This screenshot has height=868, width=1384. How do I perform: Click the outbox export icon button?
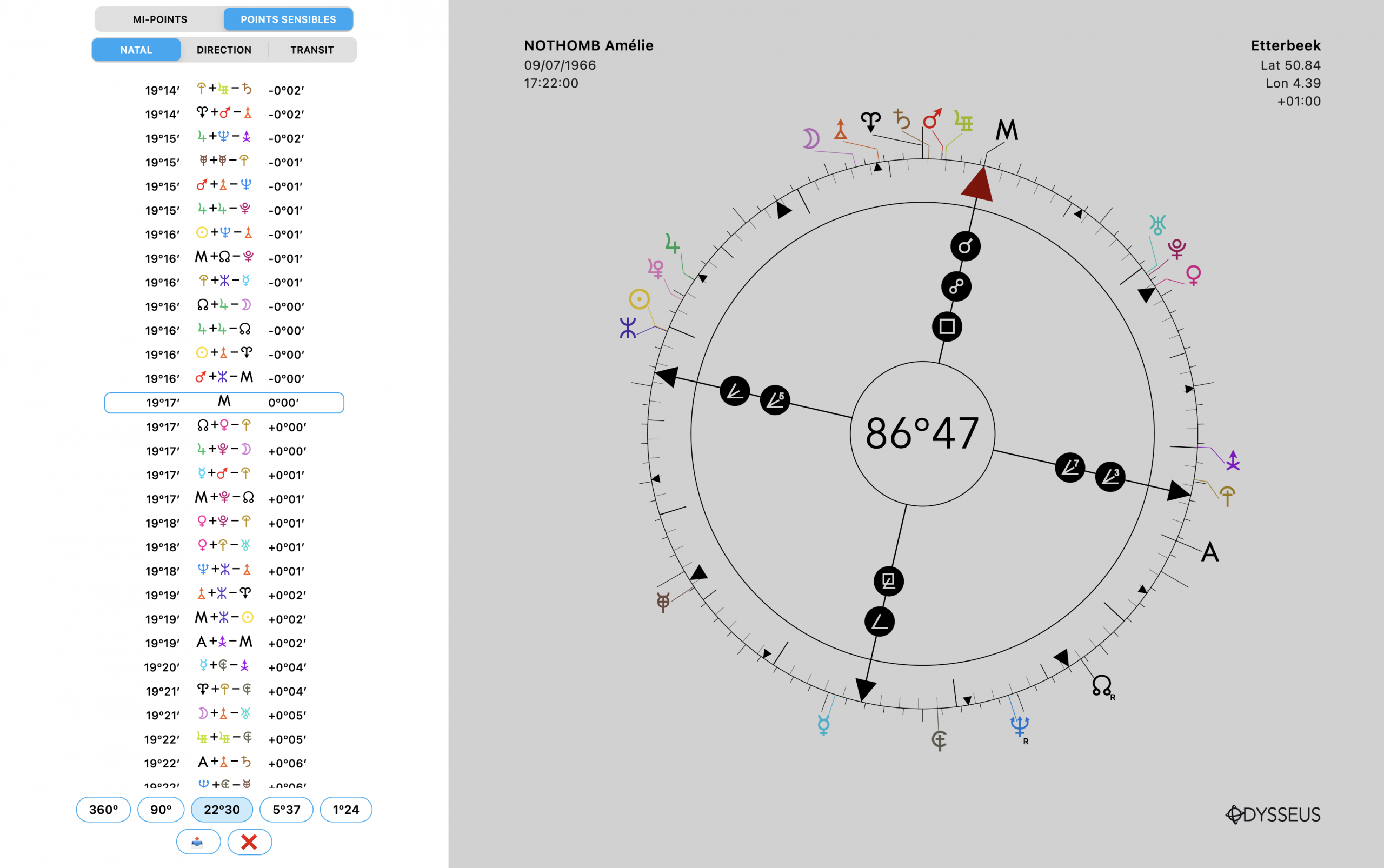198,842
